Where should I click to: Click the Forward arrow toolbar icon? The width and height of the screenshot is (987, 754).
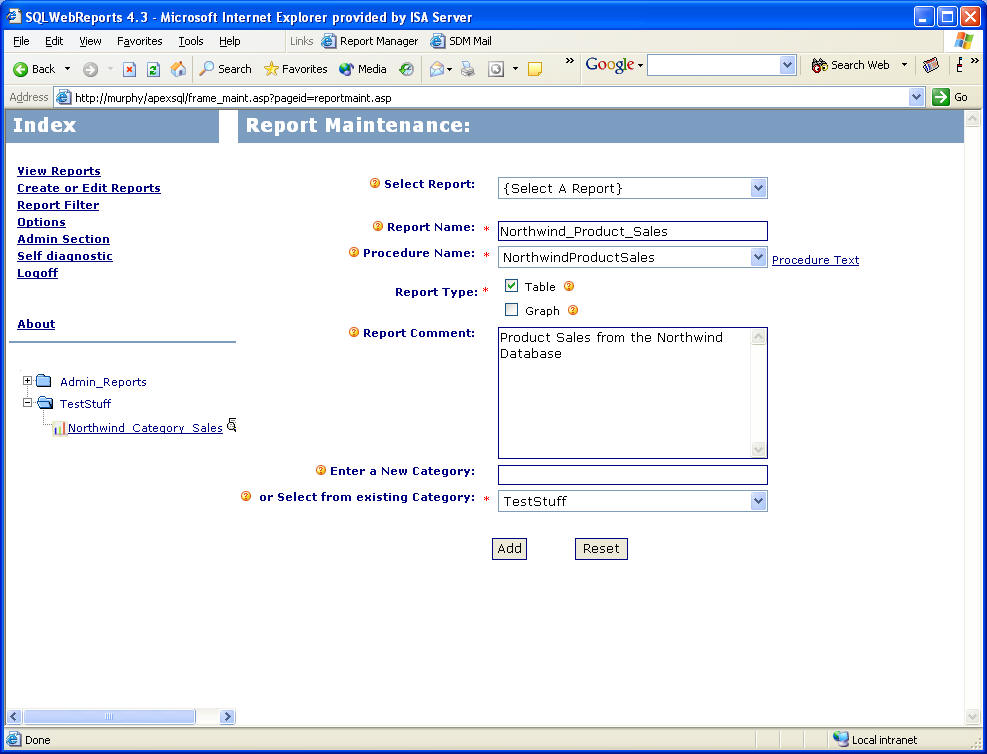coord(90,69)
